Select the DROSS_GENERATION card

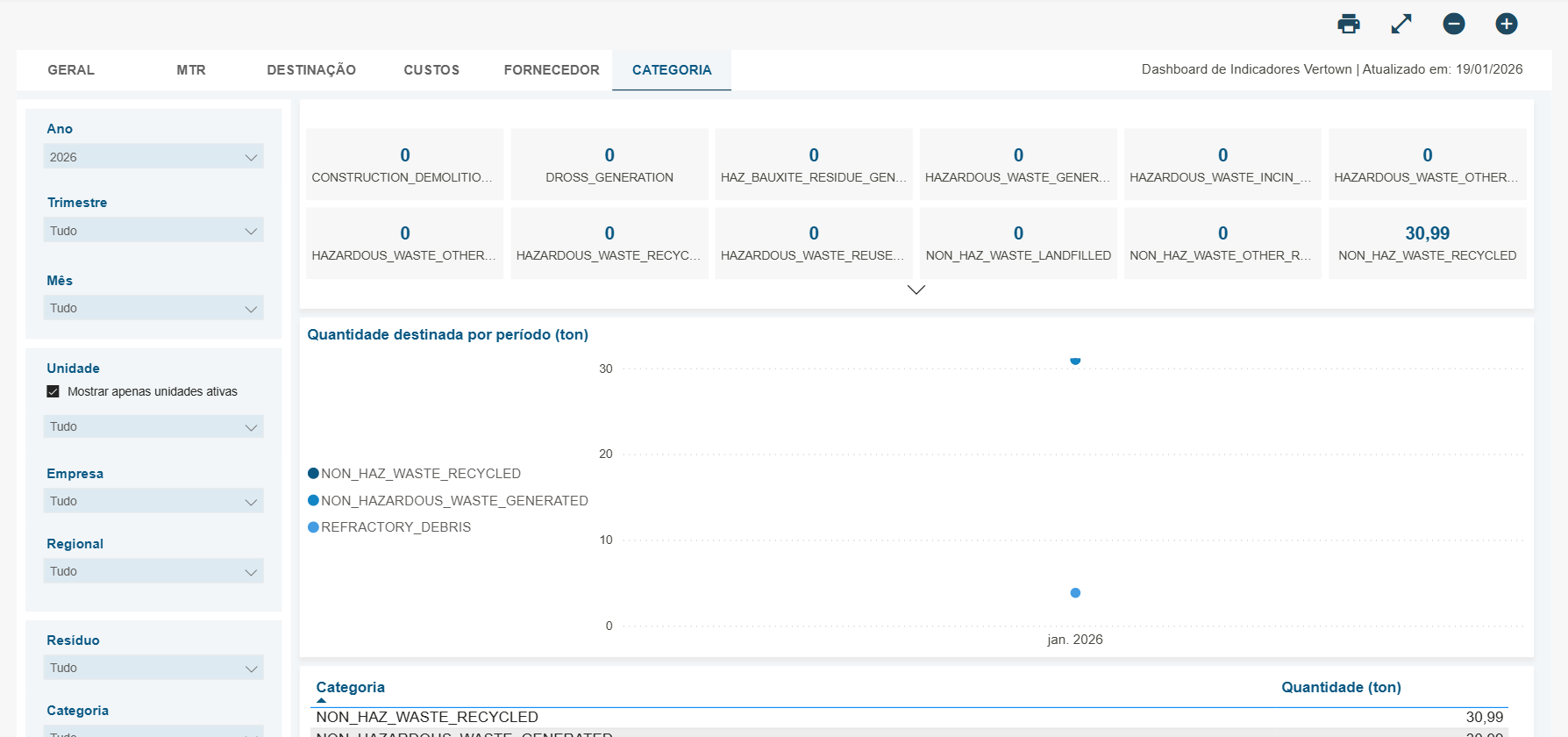pyautogui.click(x=609, y=164)
